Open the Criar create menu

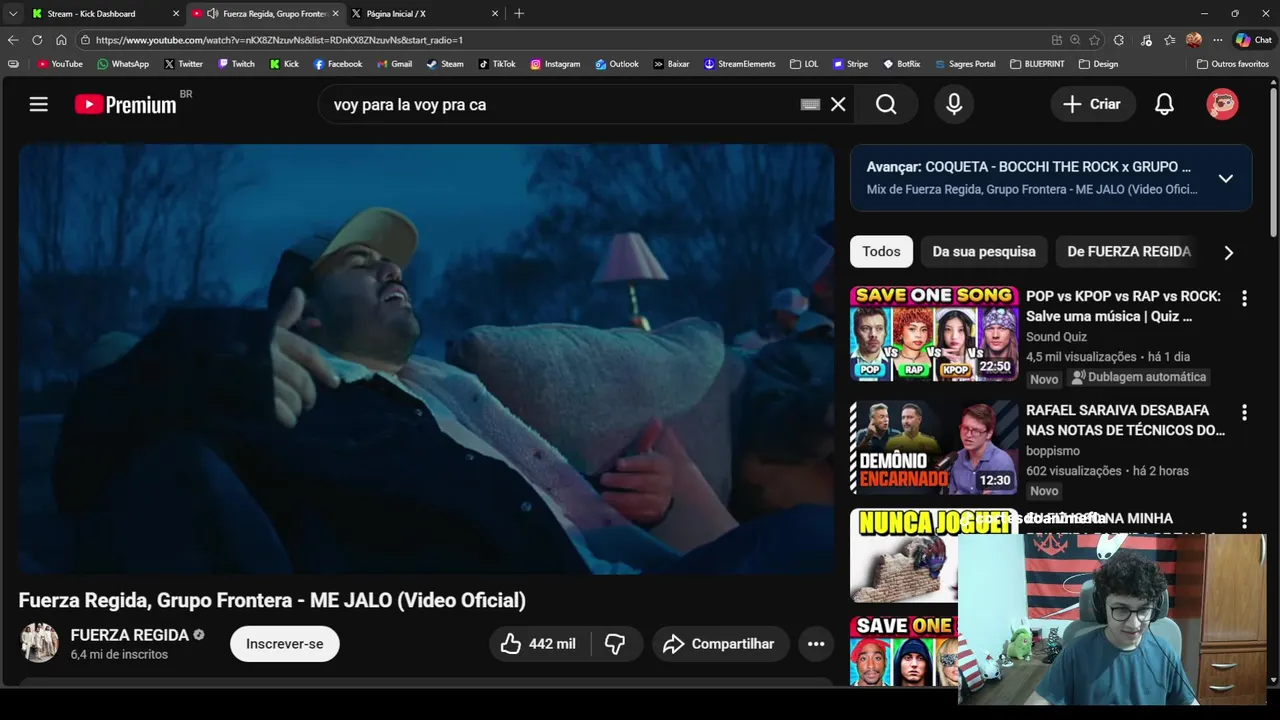[1091, 104]
